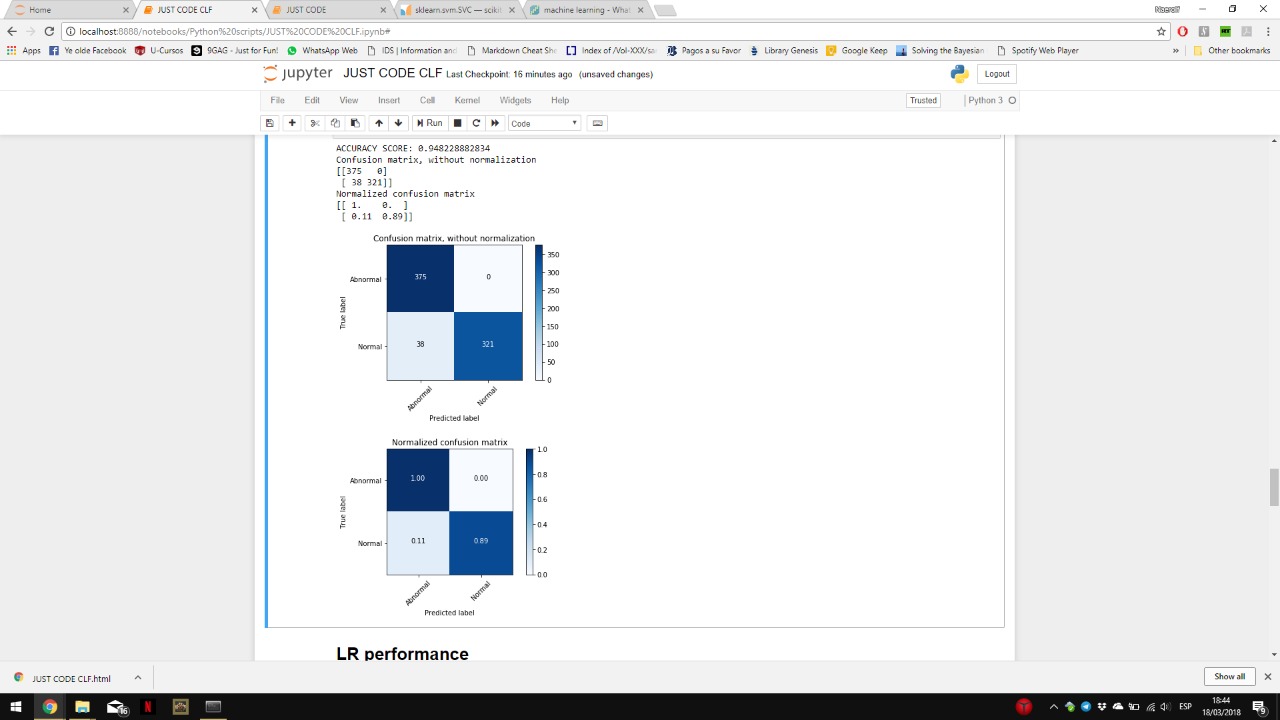Click the browser address bar

[610, 31]
